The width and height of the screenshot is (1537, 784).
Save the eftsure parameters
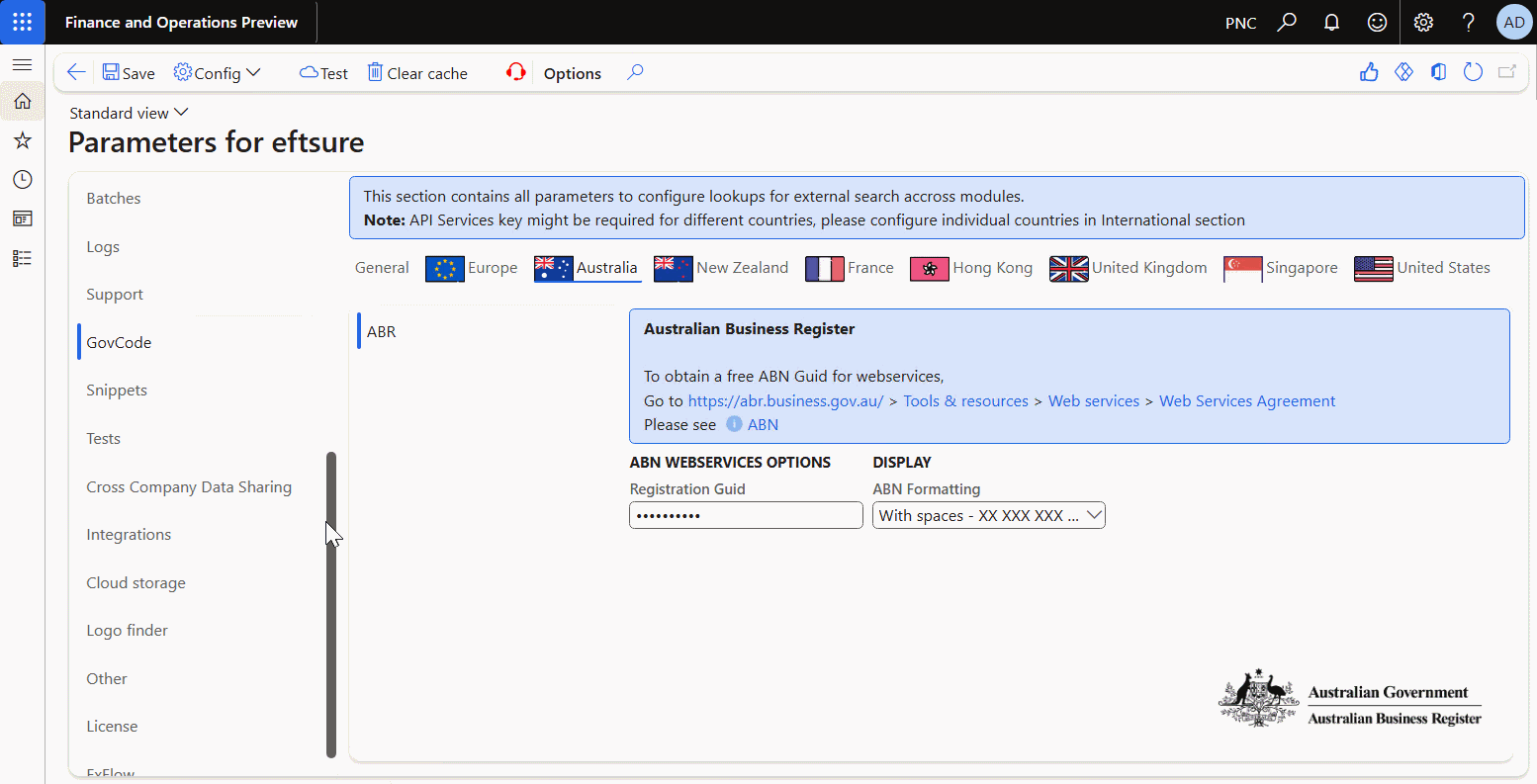(129, 73)
